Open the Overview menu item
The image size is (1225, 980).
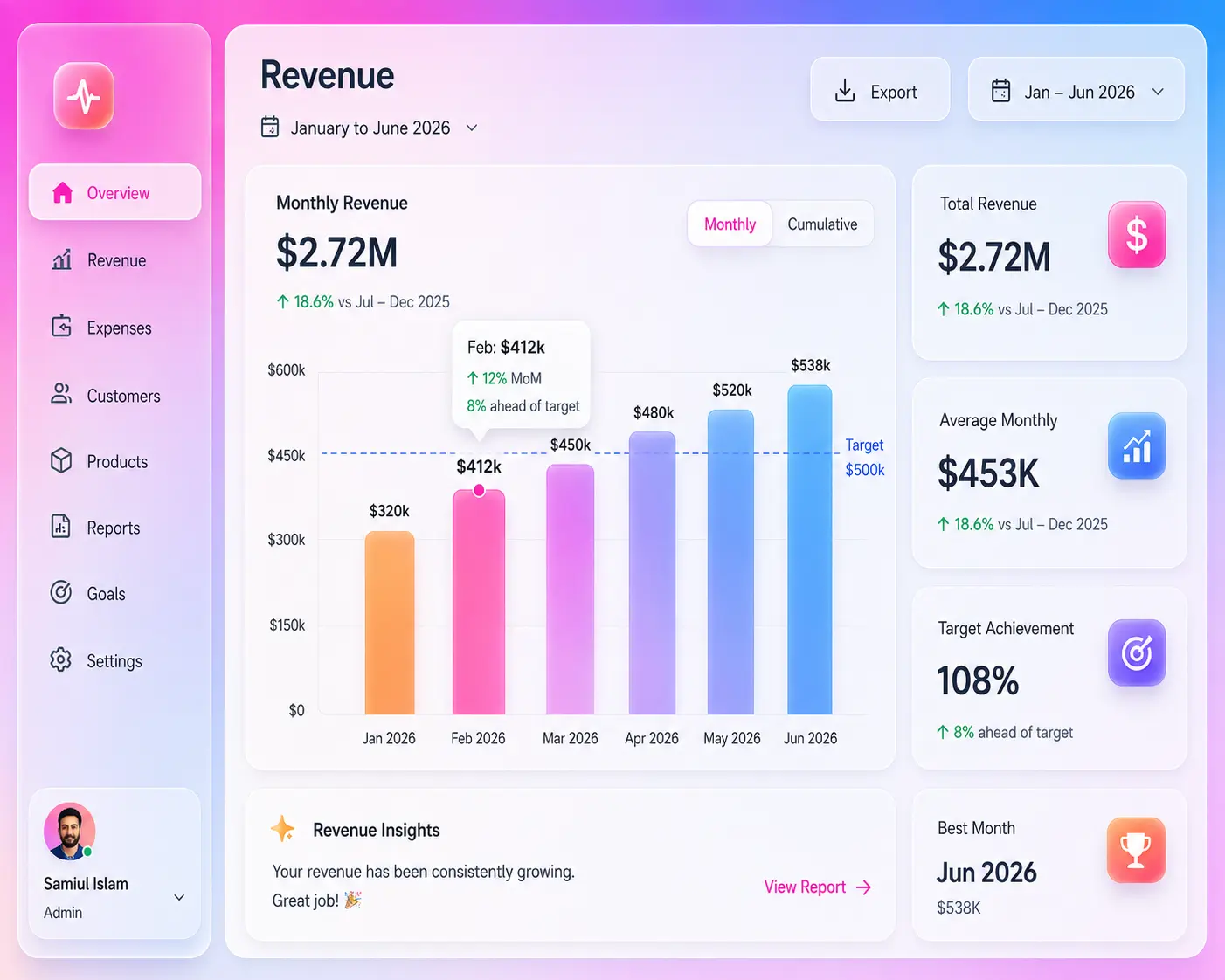pyautogui.click(x=115, y=192)
